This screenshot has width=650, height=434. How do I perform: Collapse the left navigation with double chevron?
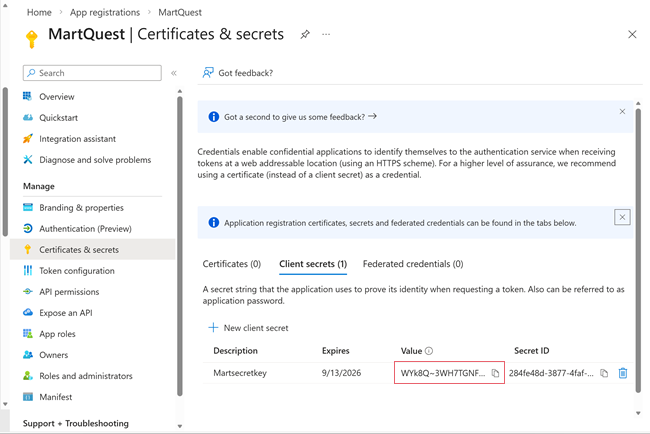[174, 73]
